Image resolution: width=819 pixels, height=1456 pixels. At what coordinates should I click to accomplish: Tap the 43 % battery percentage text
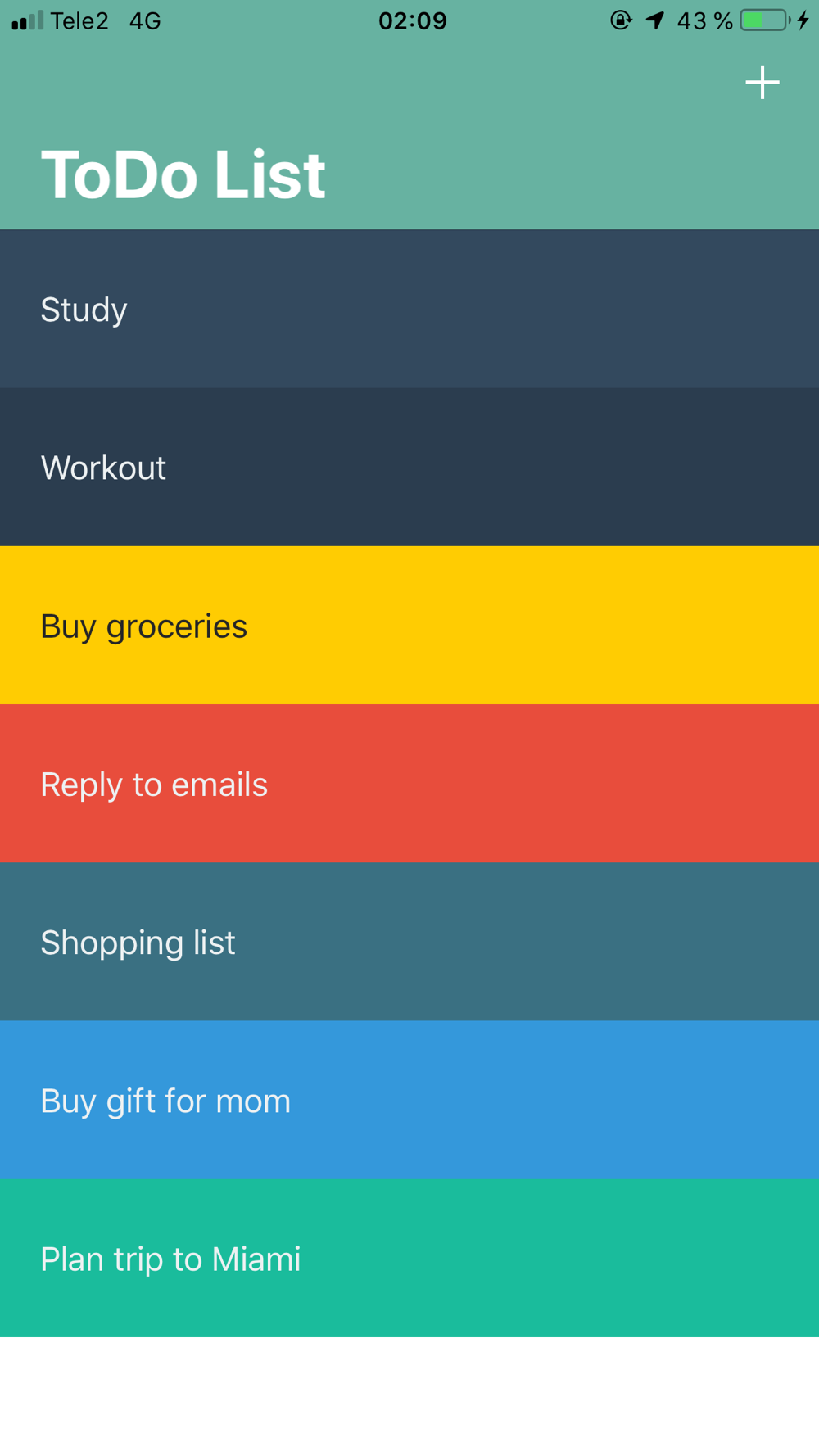pos(704,20)
